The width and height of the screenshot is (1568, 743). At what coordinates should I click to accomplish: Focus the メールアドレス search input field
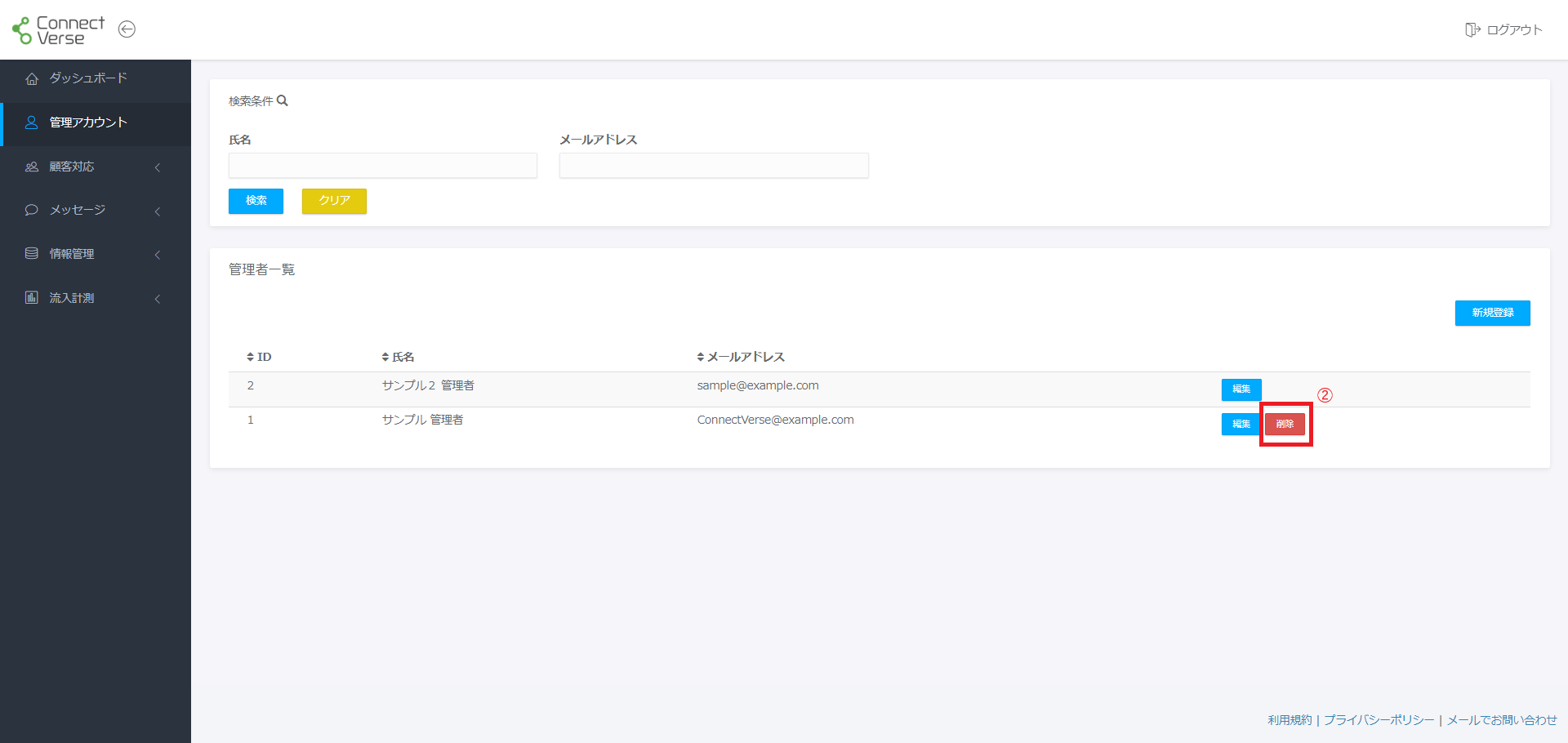(x=714, y=166)
